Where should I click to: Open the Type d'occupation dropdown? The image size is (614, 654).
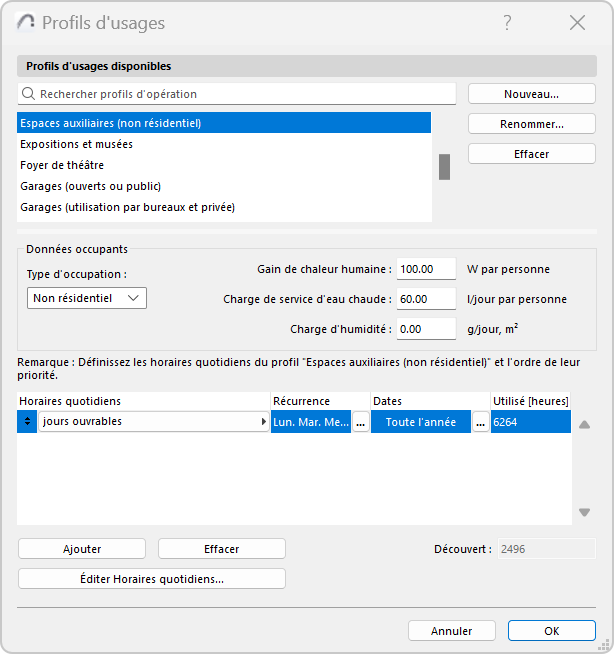click(x=87, y=298)
